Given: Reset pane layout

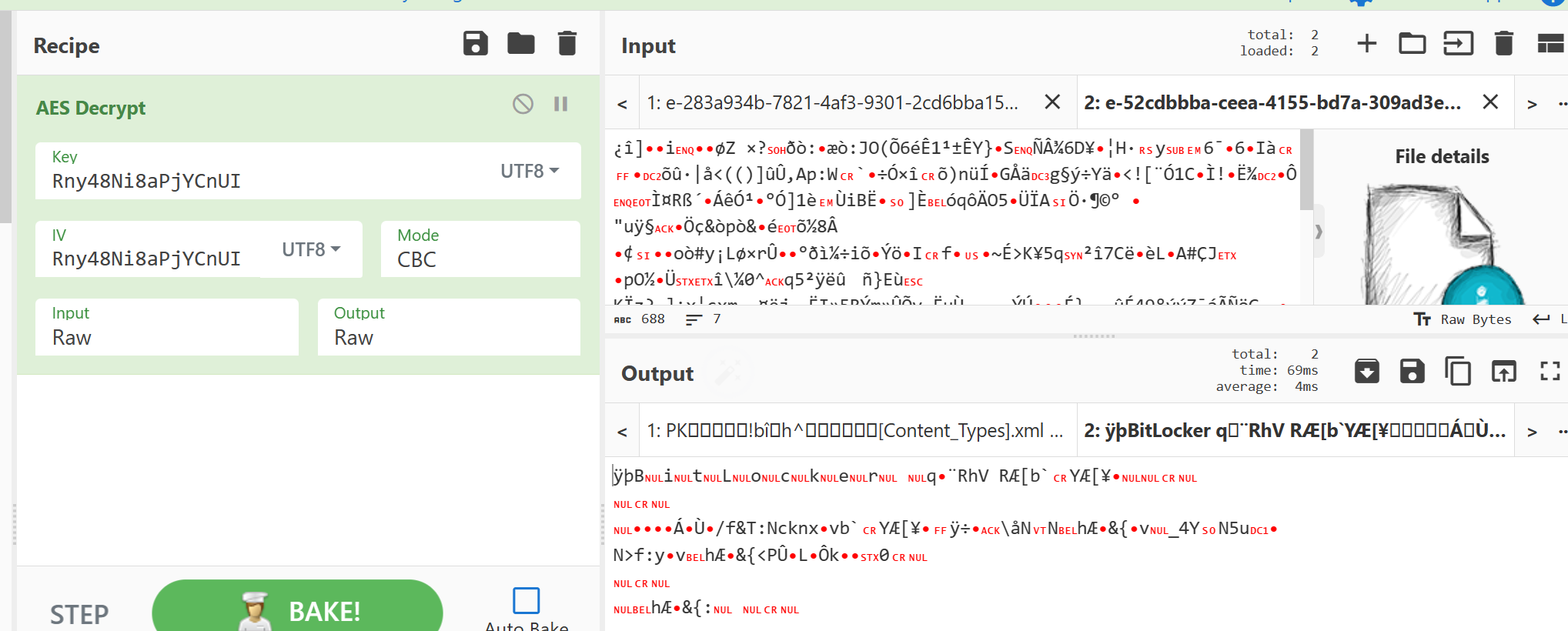Looking at the screenshot, I should [1550, 43].
